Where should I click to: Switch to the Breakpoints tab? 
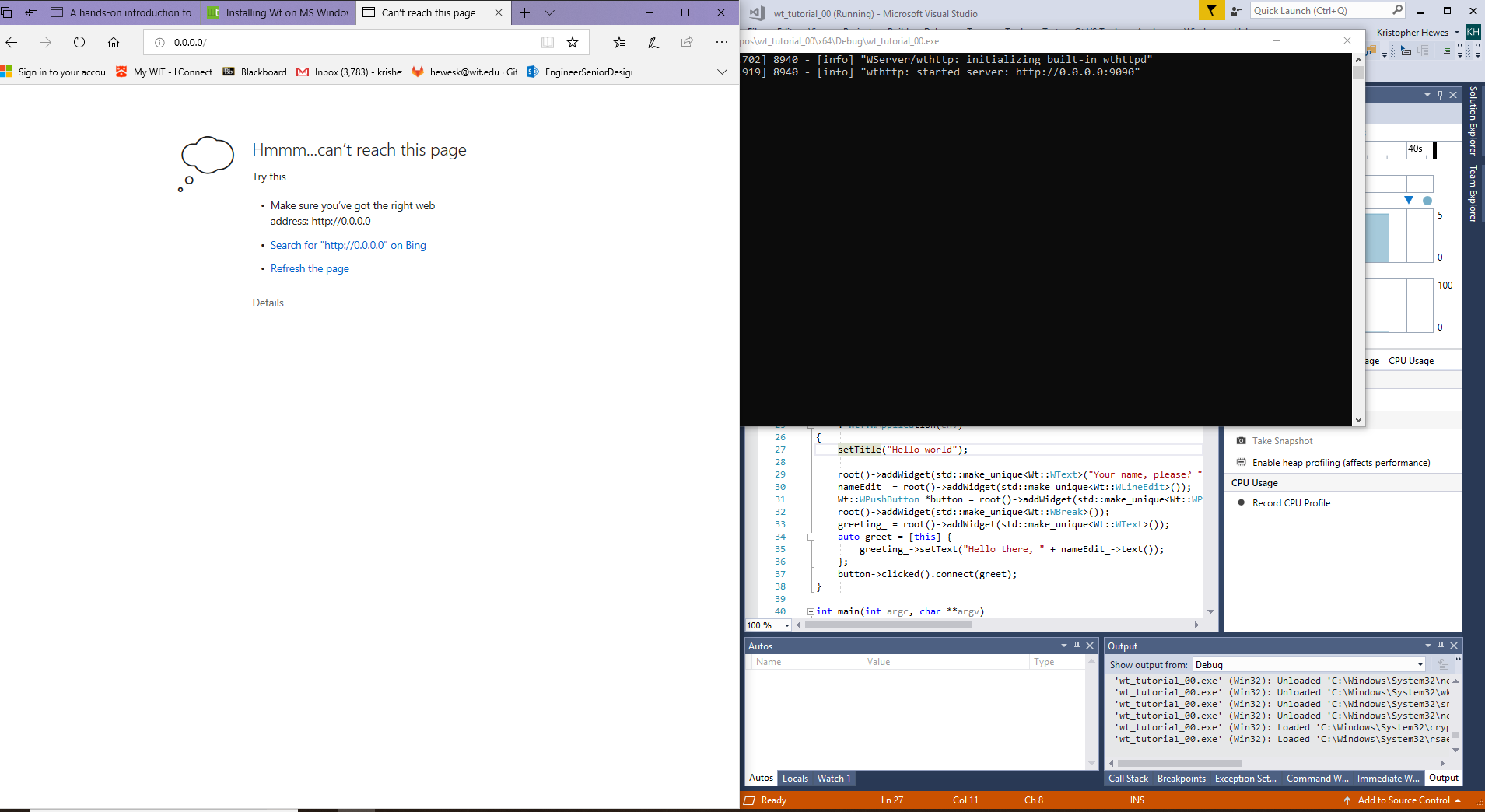pyautogui.click(x=1181, y=779)
